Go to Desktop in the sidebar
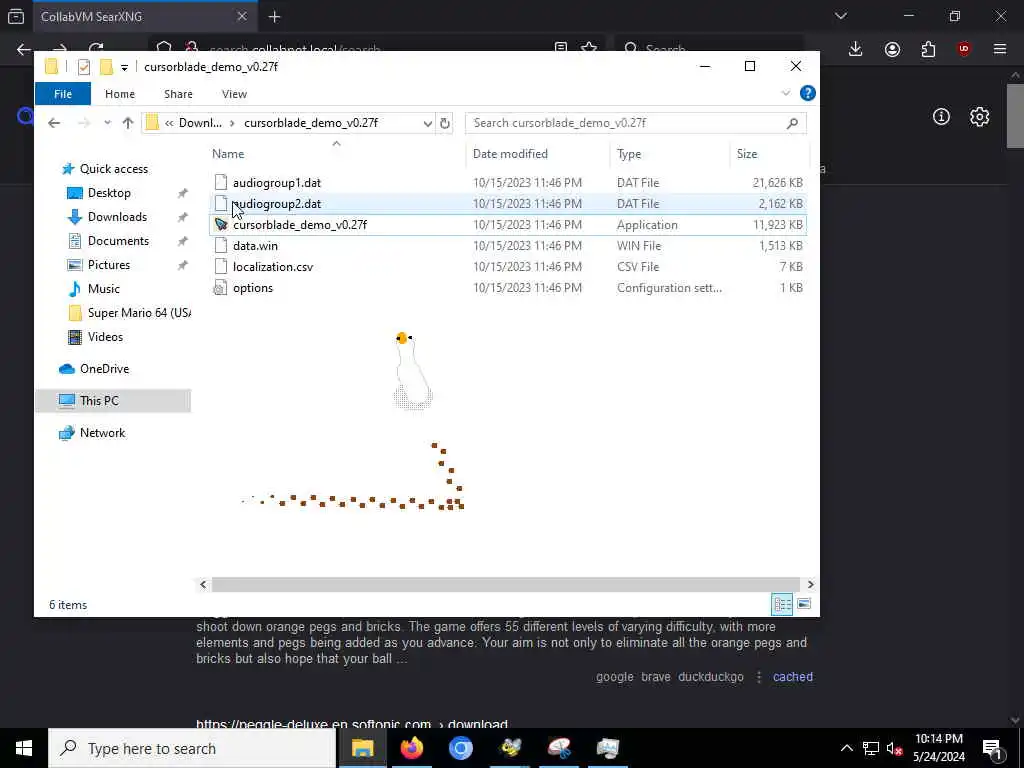The image size is (1024, 768). coord(109,193)
